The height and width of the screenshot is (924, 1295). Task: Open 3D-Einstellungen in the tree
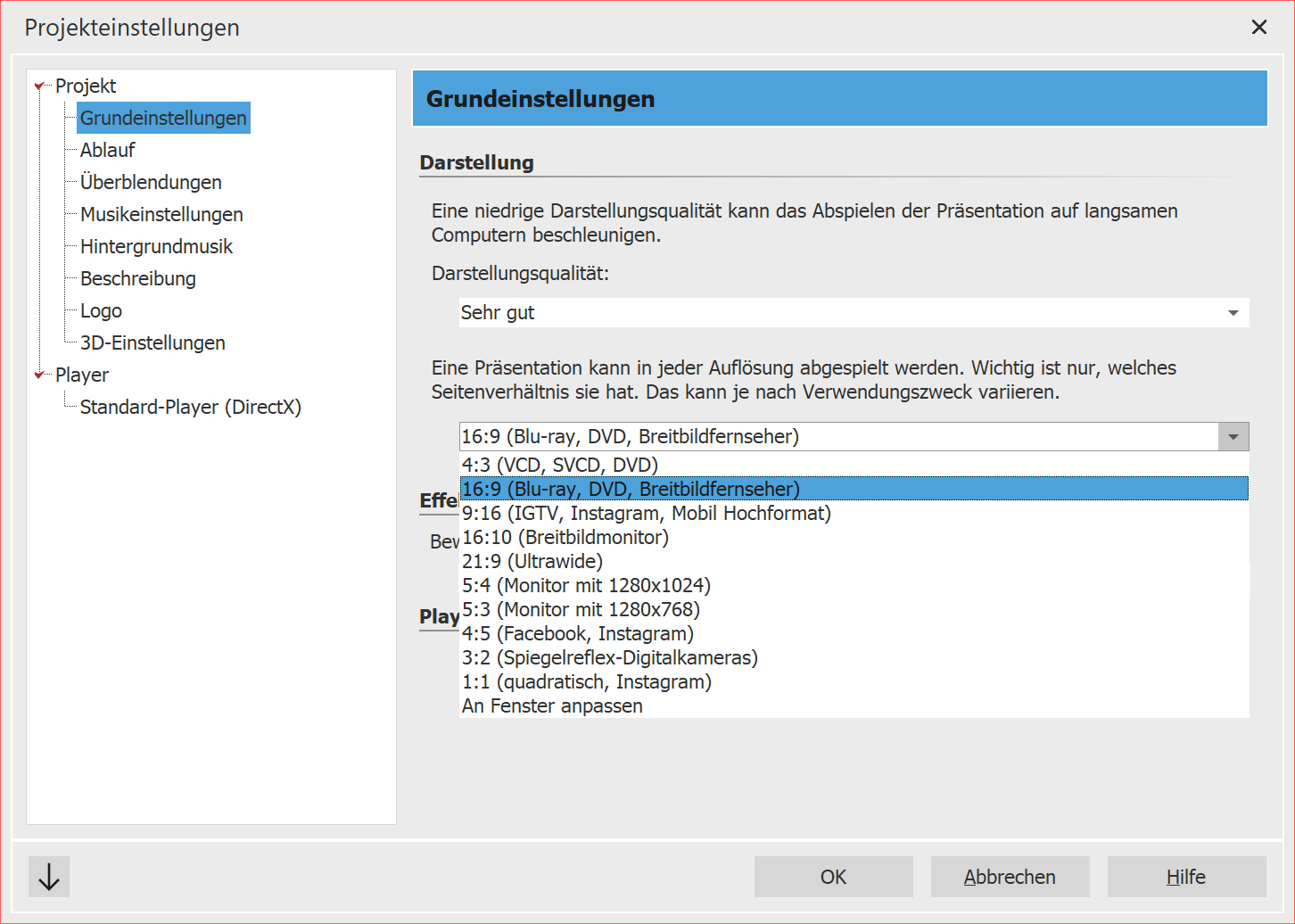153,342
